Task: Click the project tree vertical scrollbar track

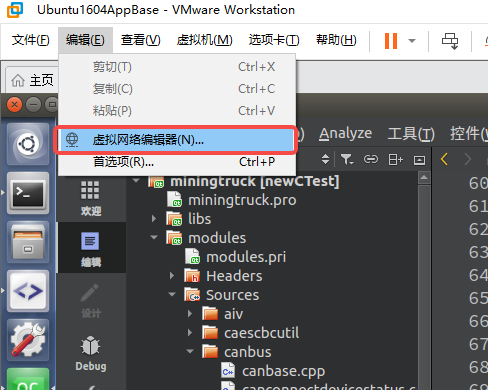Action: coord(424,287)
